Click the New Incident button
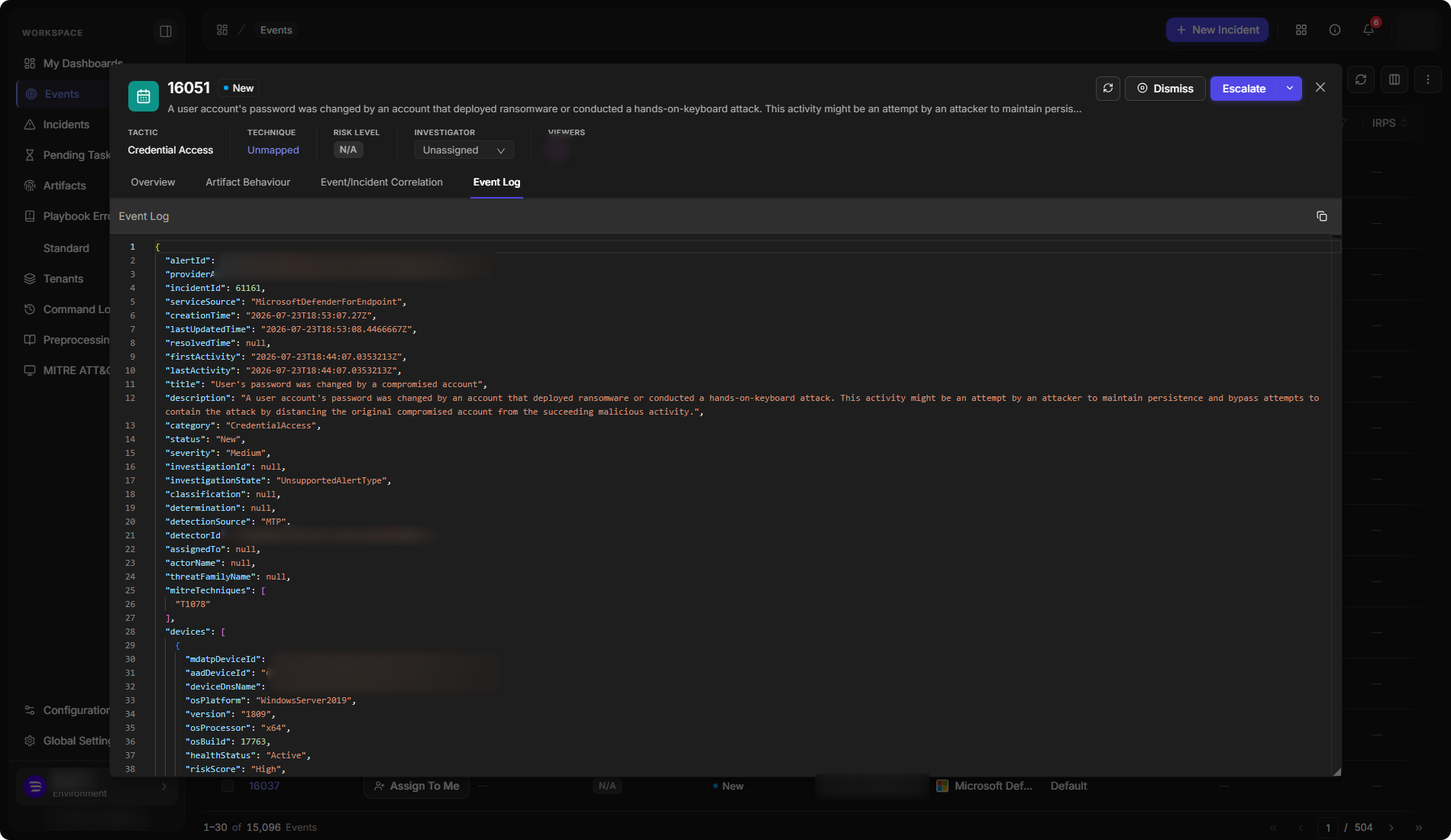The height and width of the screenshot is (840, 1451). pyautogui.click(x=1217, y=30)
